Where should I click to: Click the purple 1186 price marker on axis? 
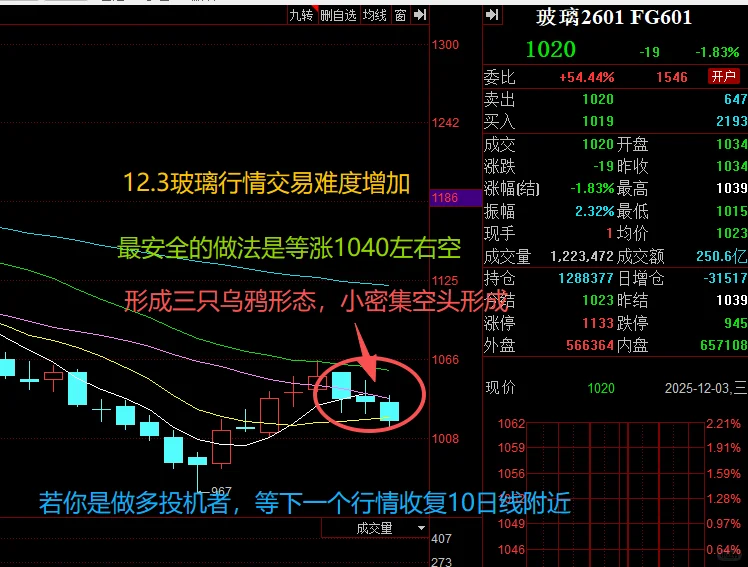[x=456, y=197]
